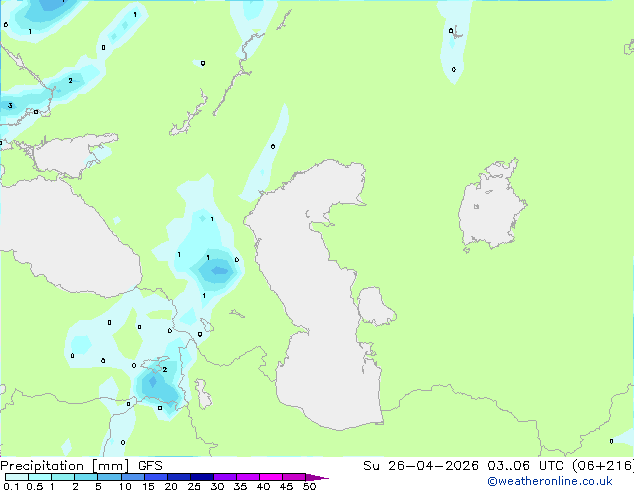Click the 'GFS' model label

150,466
